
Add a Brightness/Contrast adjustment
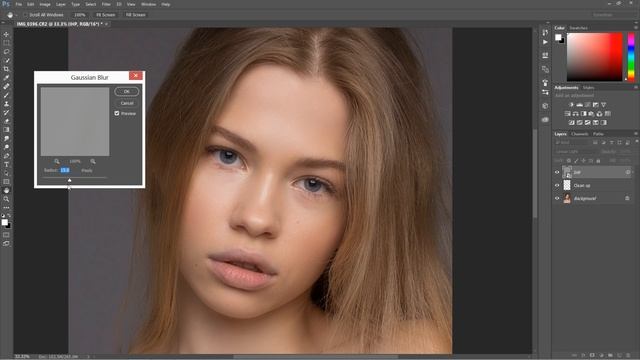571,105
